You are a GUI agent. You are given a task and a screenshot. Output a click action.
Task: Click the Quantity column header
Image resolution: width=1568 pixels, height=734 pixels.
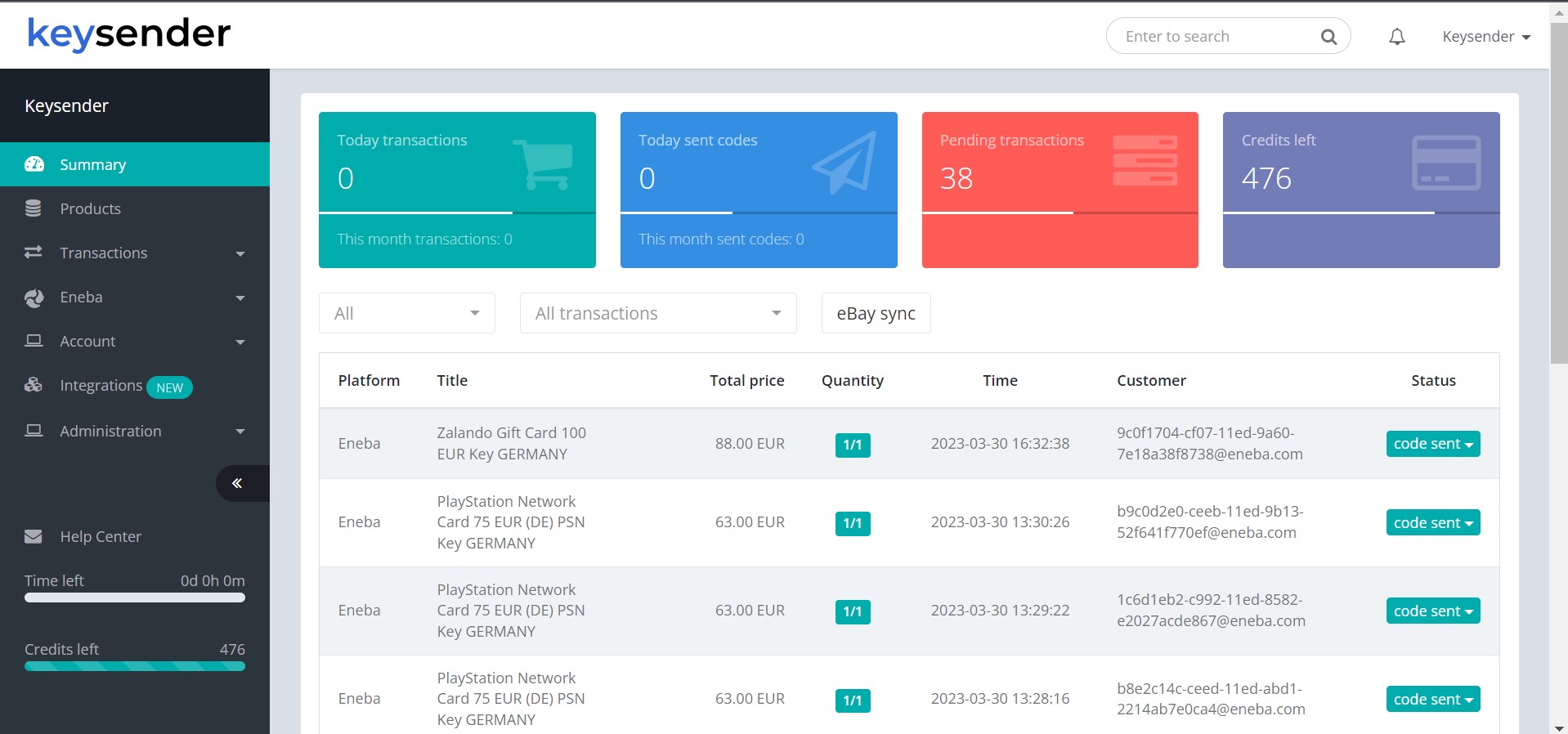click(x=853, y=380)
